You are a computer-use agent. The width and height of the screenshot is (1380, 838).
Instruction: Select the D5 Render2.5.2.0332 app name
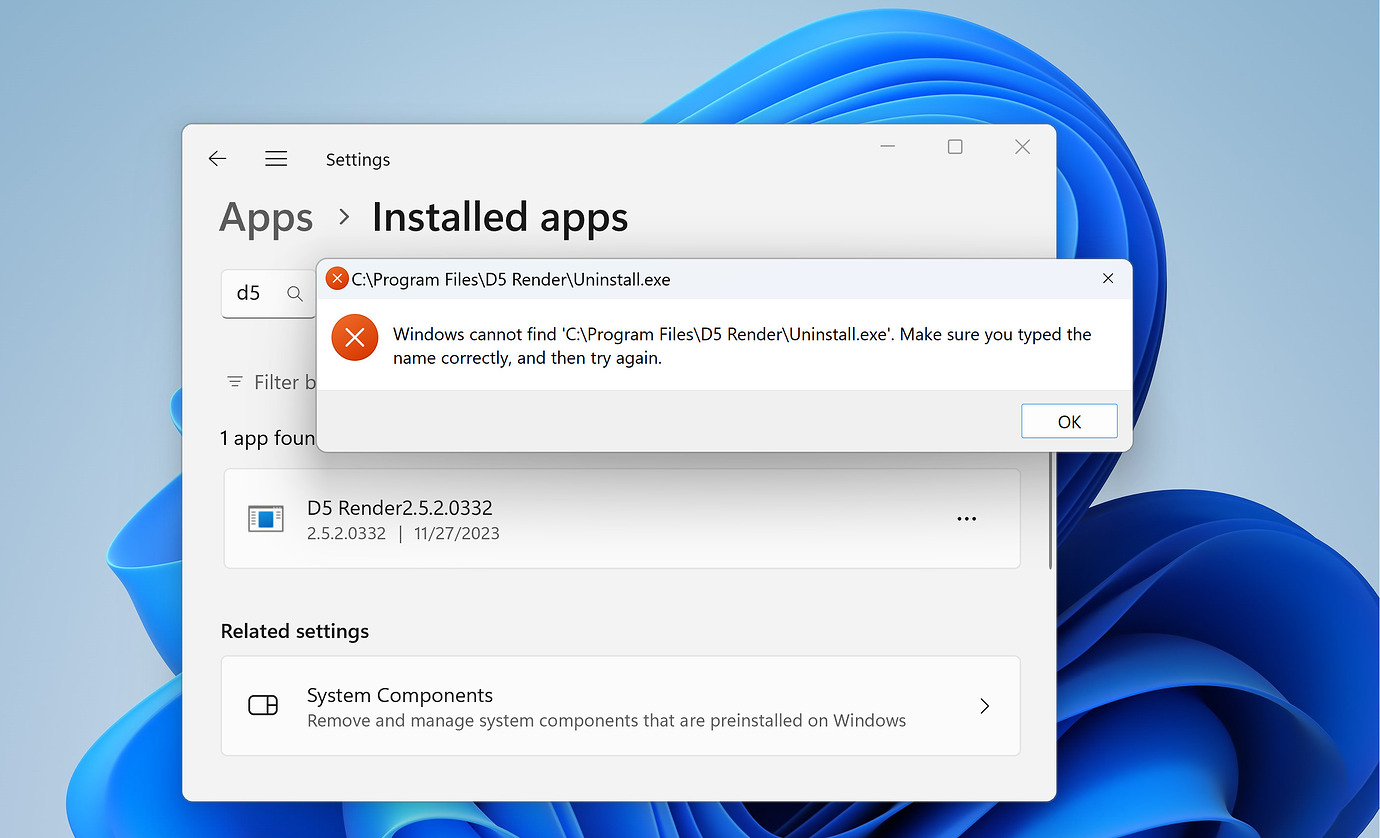click(400, 508)
